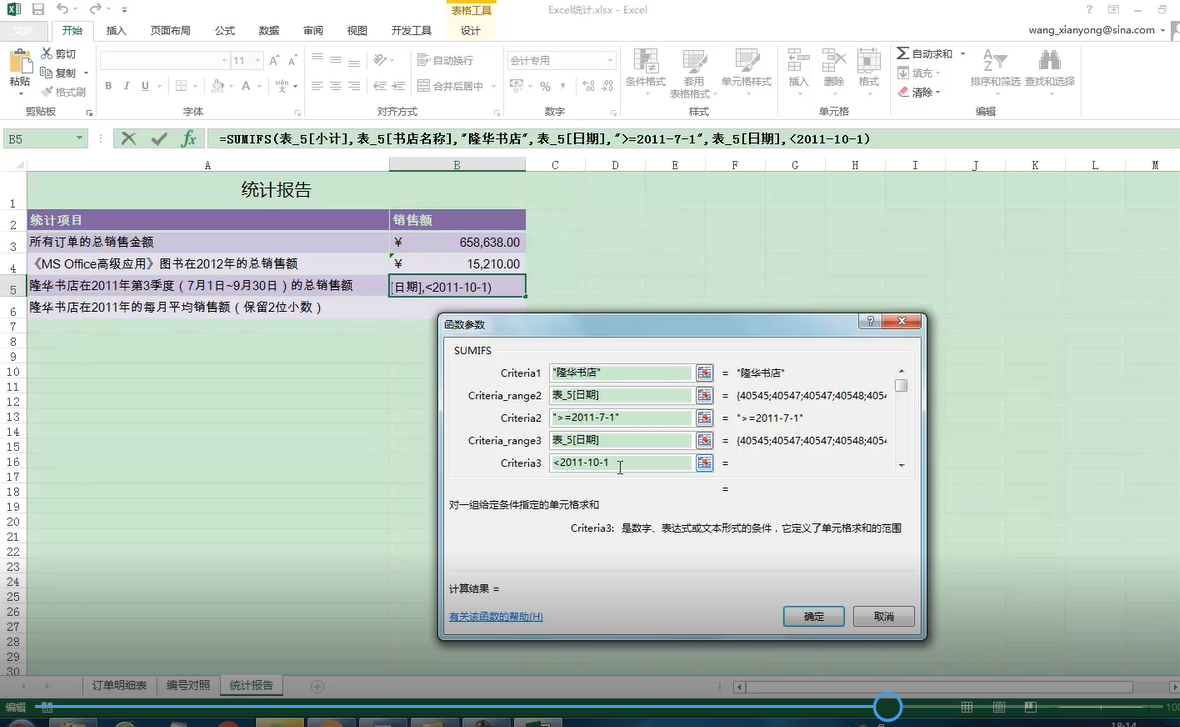Click the 确定 button in dialog

click(x=814, y=616)
